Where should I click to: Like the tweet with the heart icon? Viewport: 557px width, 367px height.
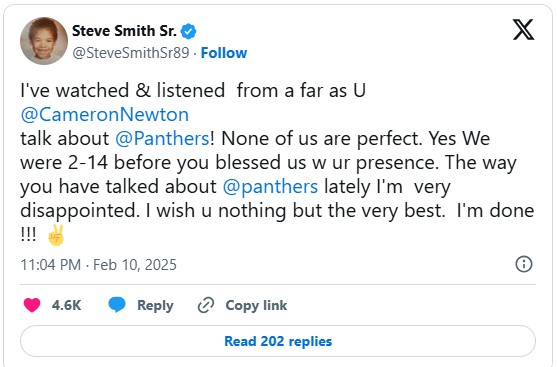(x=32, y=305)
